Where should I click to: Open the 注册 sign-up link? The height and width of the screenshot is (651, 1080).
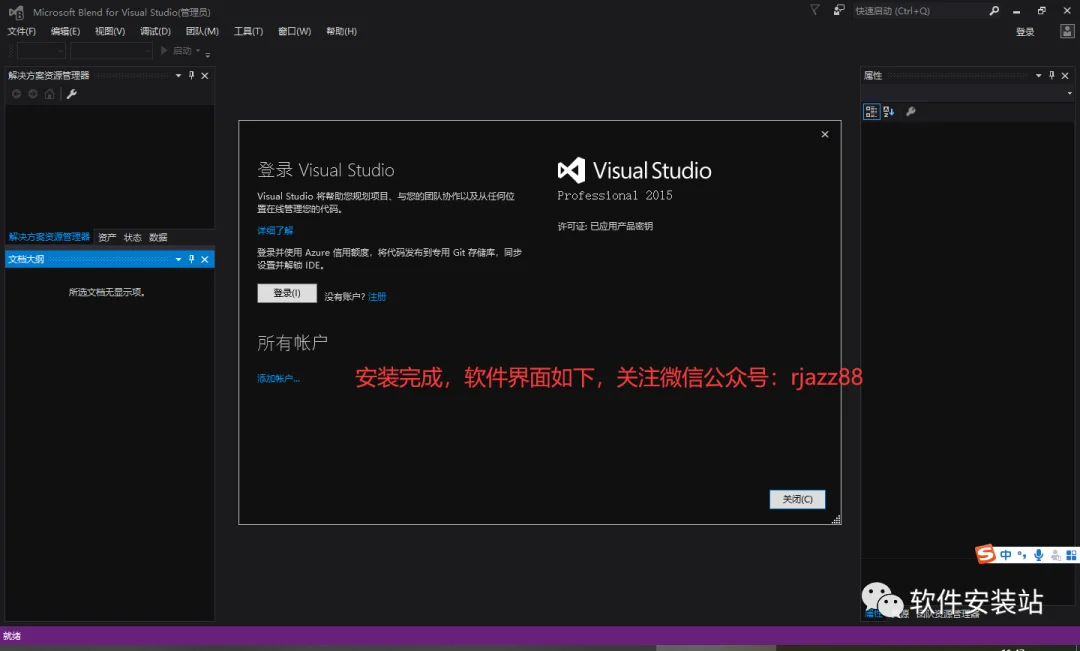pyautogui.click(x=377, y=297)
